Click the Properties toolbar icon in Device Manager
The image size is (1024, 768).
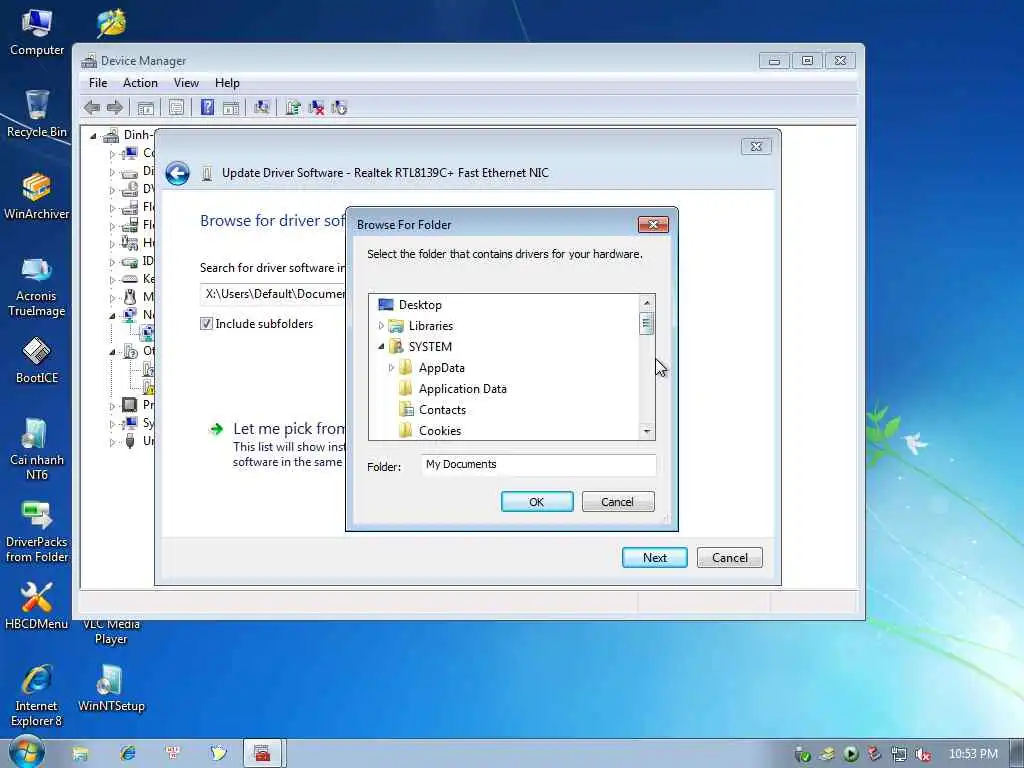tap(176, 107)
